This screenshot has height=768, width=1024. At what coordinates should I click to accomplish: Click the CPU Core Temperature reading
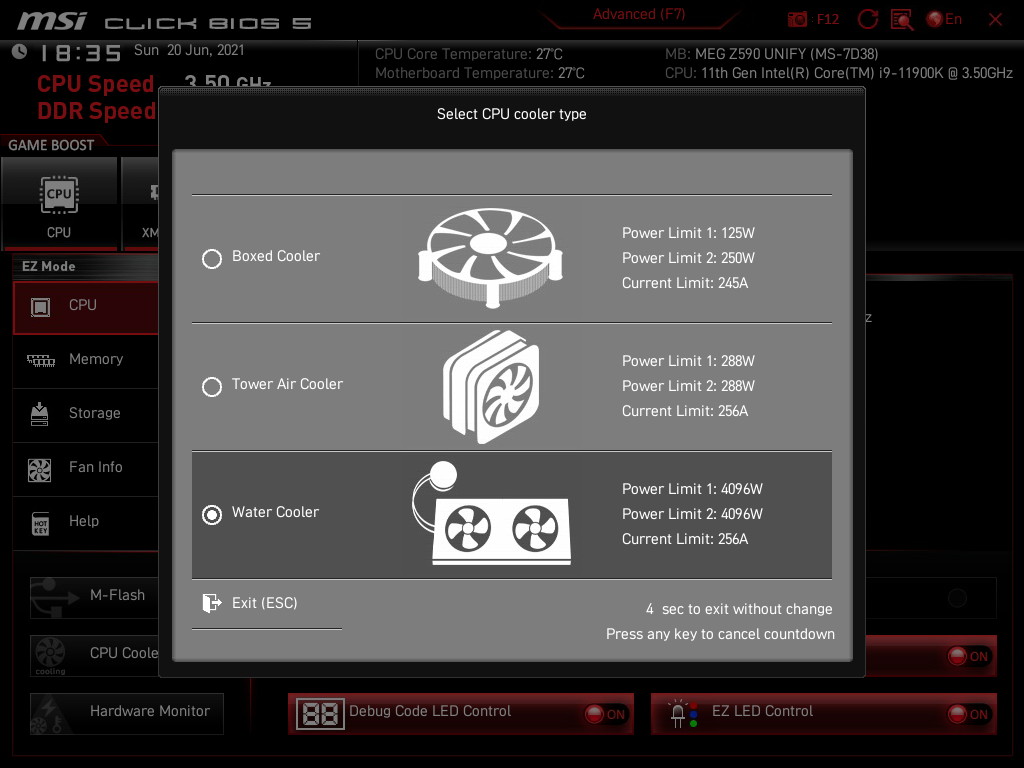[x=468, y=54]
